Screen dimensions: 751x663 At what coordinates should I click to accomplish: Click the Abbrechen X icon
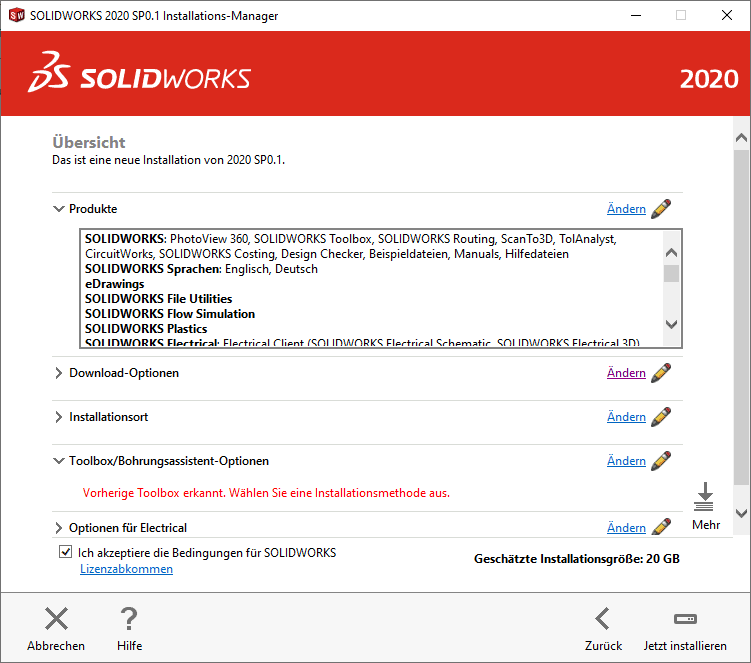[57, 618]
